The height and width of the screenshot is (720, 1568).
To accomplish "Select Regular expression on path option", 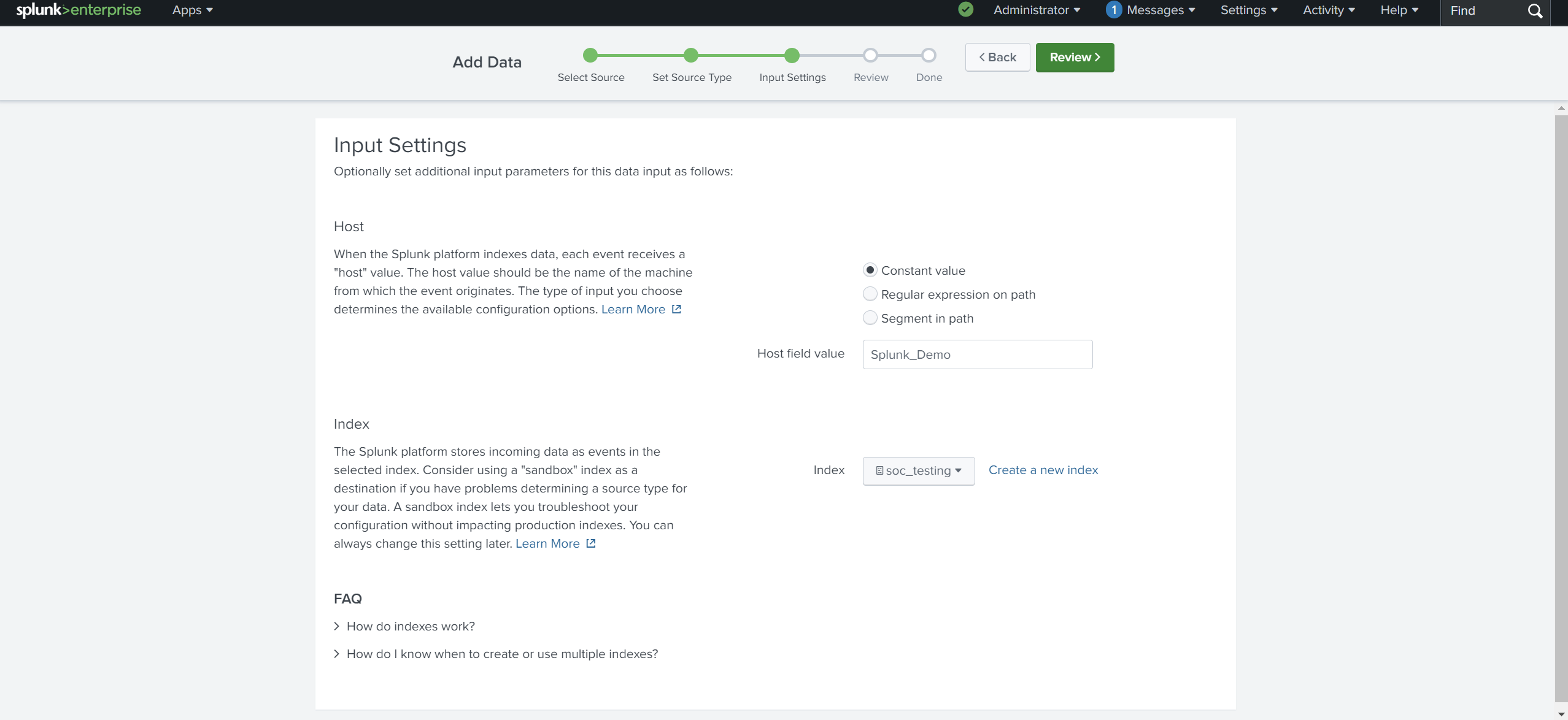I will tap(870, 294).
